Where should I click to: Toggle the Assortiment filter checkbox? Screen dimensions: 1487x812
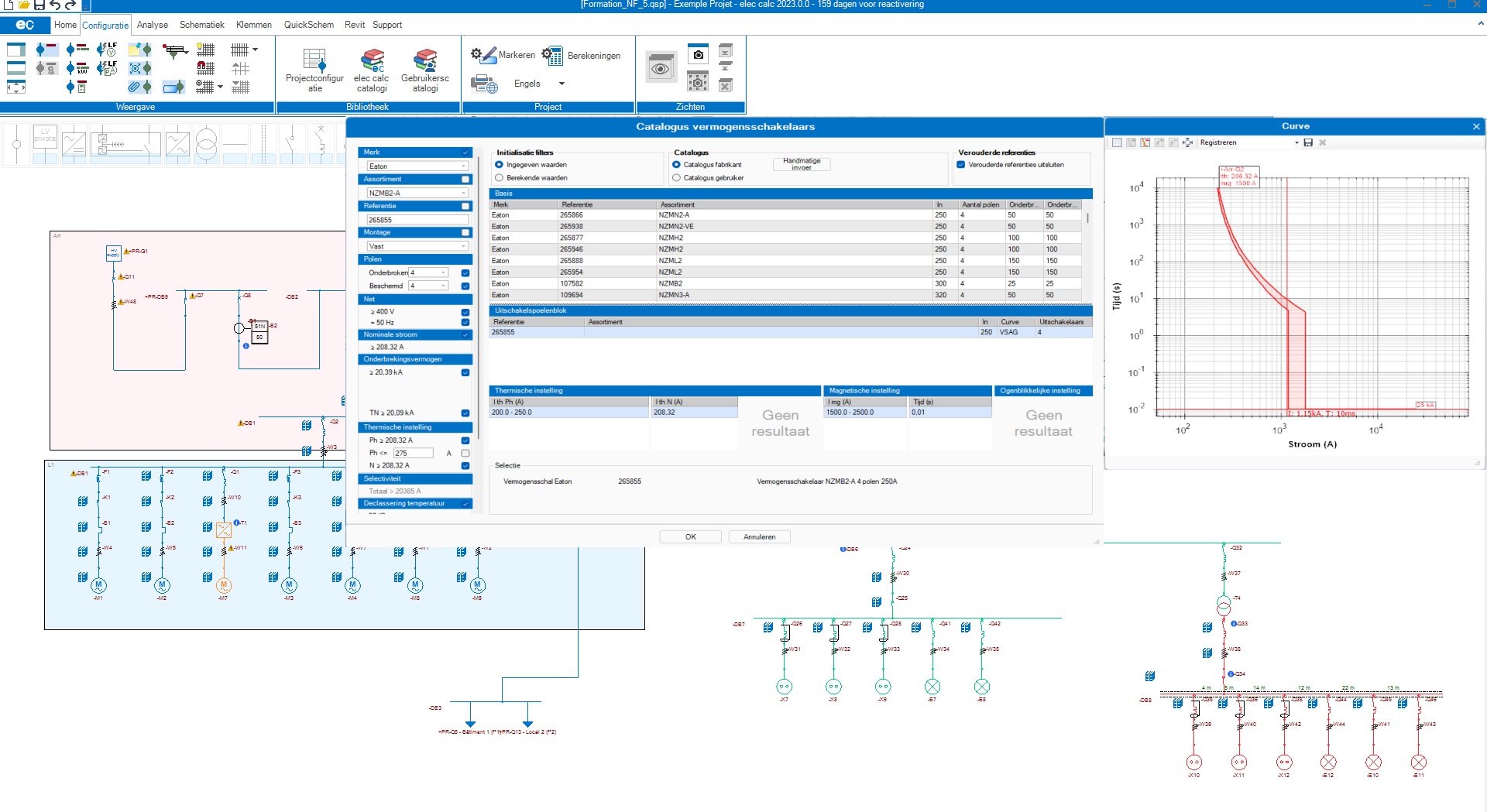click(465, 180)
